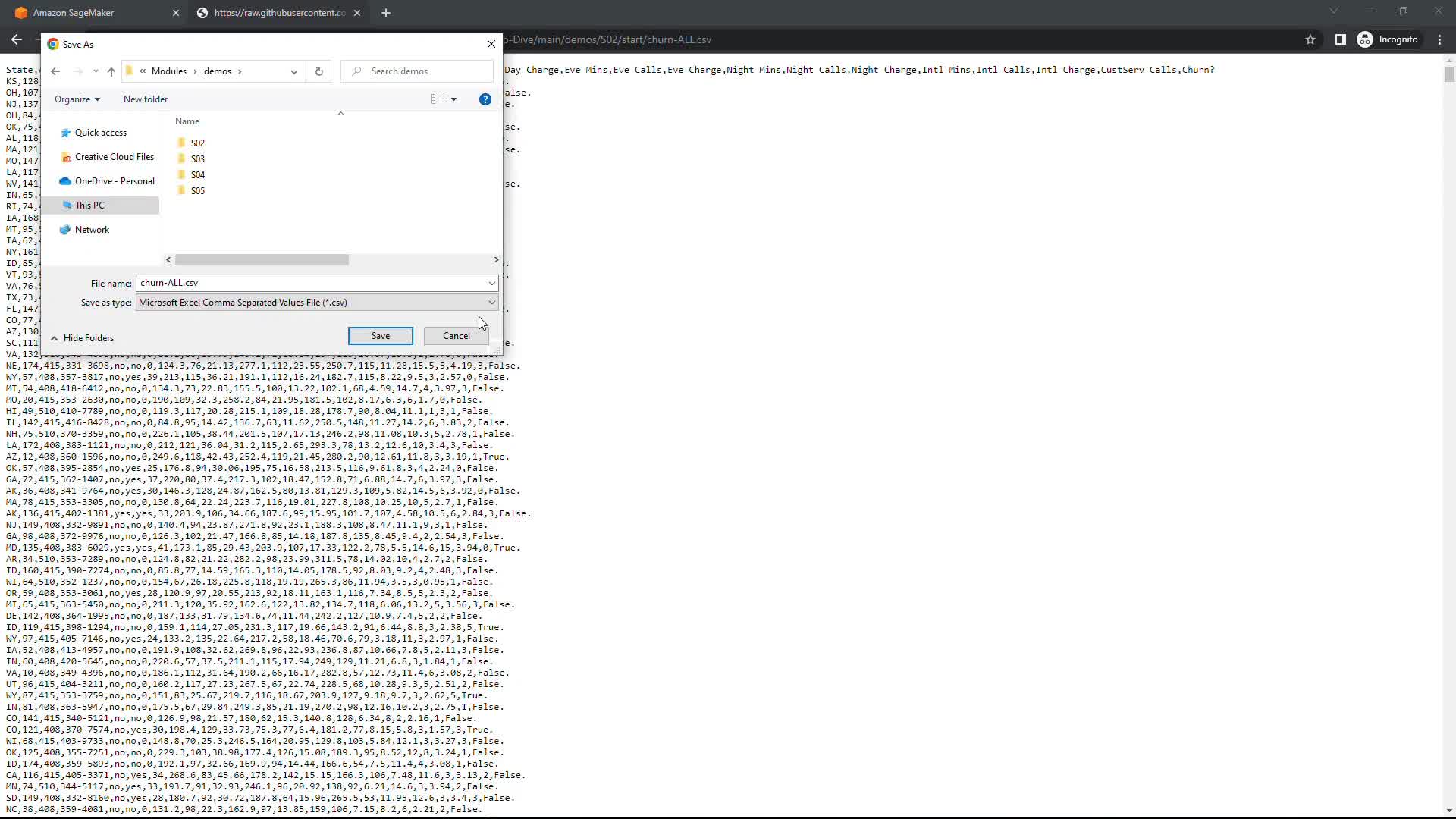The height and width of the screenshot is (819, 1456).
Task: Refresh the demos folder listing
Action: [319, 71]
